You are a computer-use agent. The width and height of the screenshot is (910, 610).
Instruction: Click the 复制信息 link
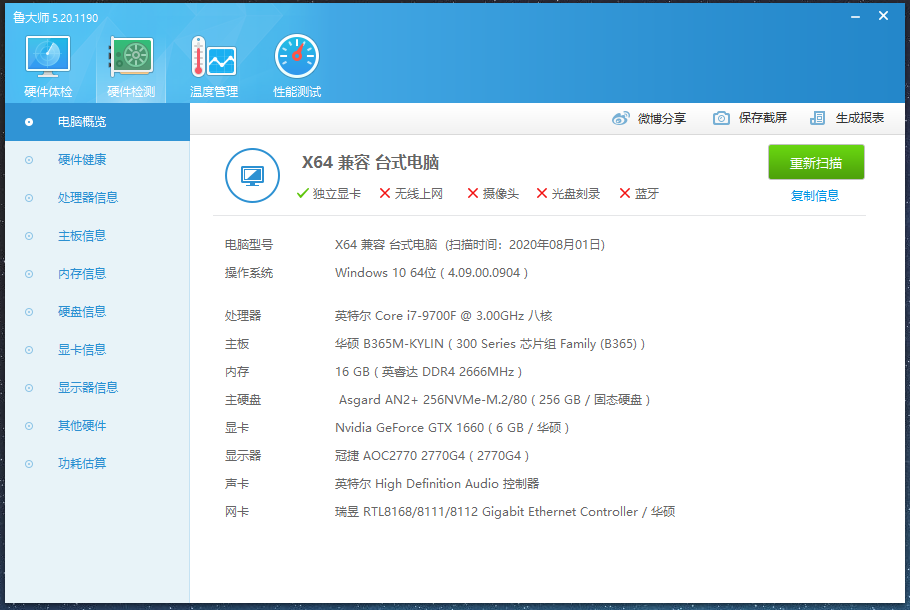[815, 196]
